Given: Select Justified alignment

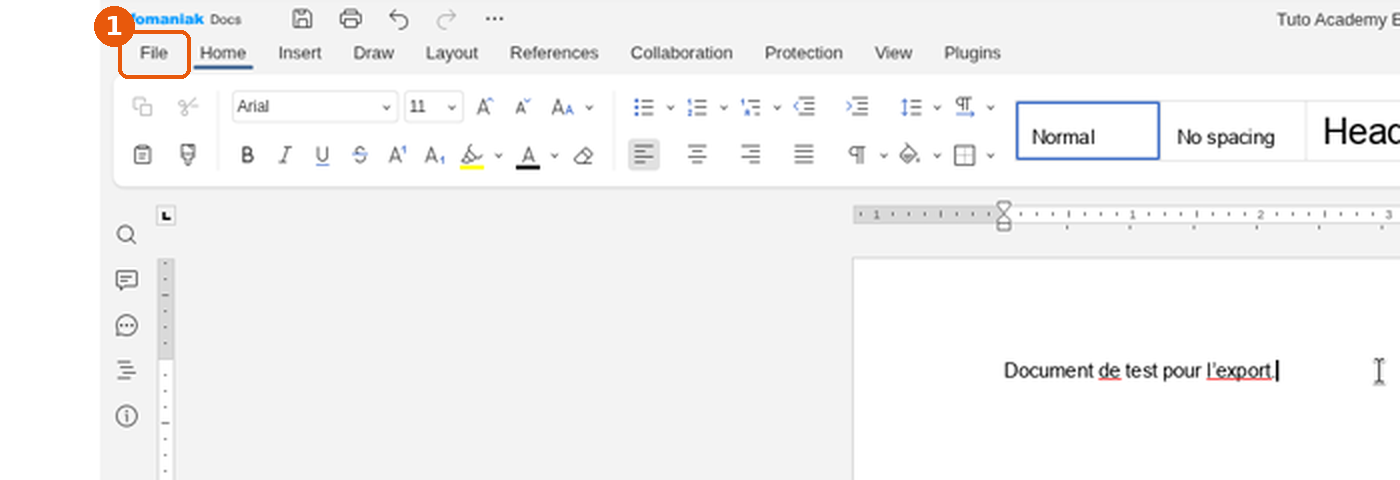Looking at the screenshot, I should point(804,155).
